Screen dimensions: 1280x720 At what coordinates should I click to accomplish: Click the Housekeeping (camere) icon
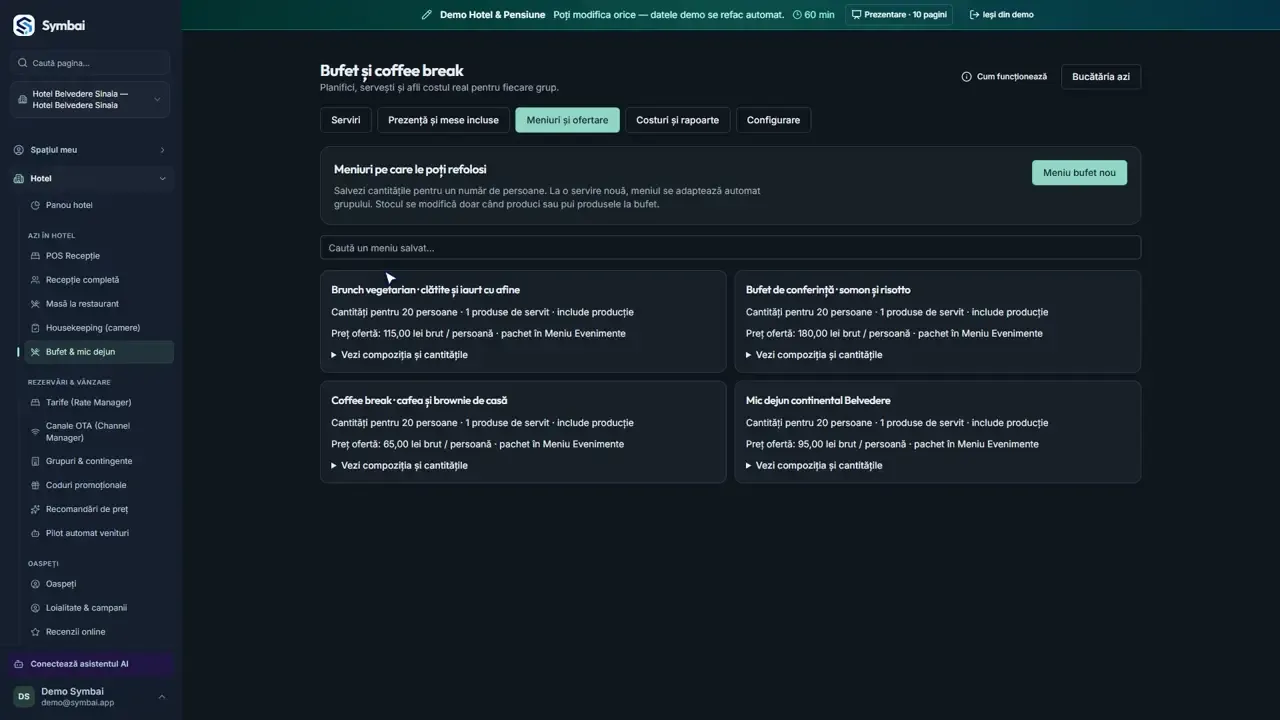[x=36, y=328]
